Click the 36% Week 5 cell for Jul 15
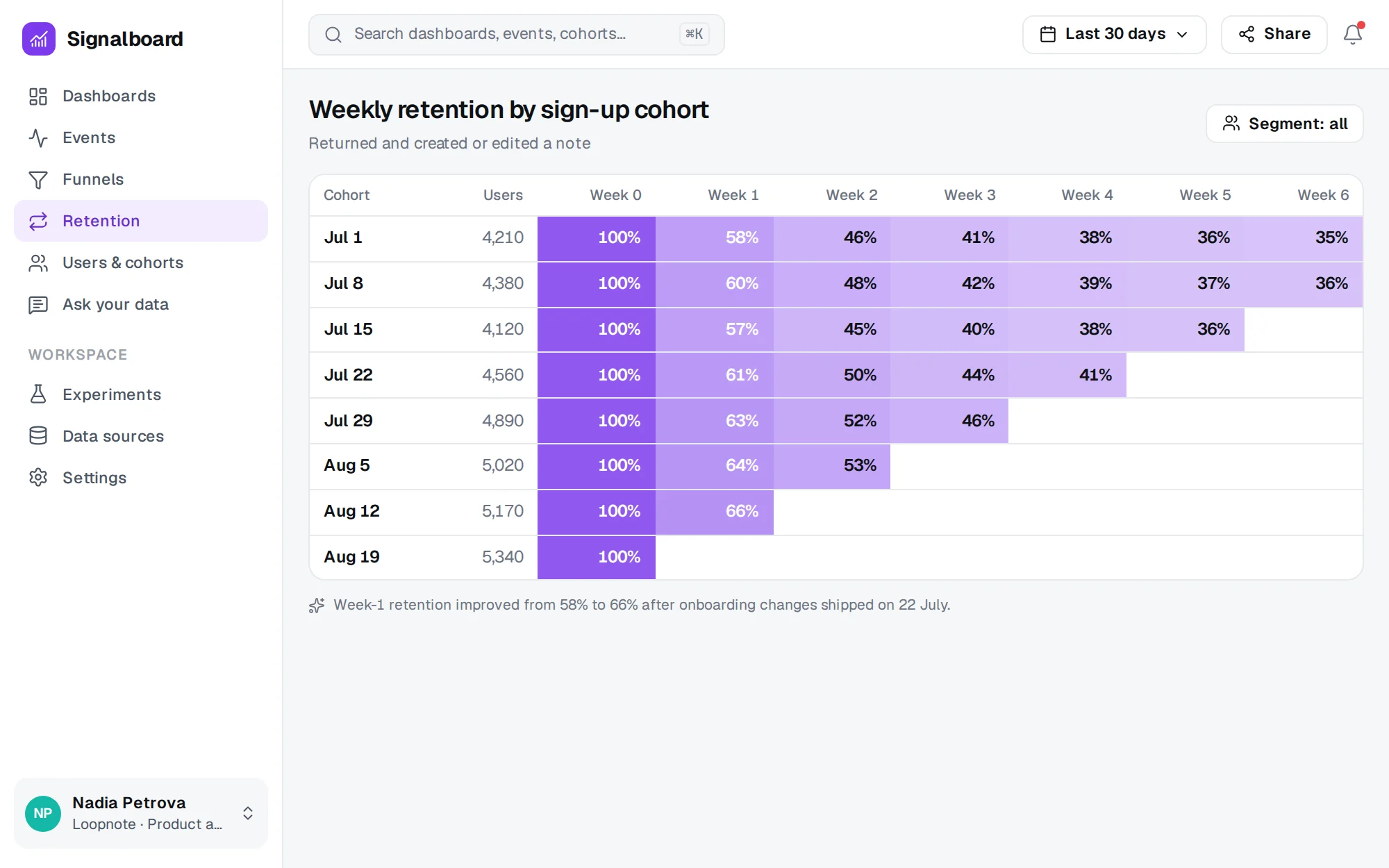The height and width of the screenshot is (868, 1389). click(1186, 330)
